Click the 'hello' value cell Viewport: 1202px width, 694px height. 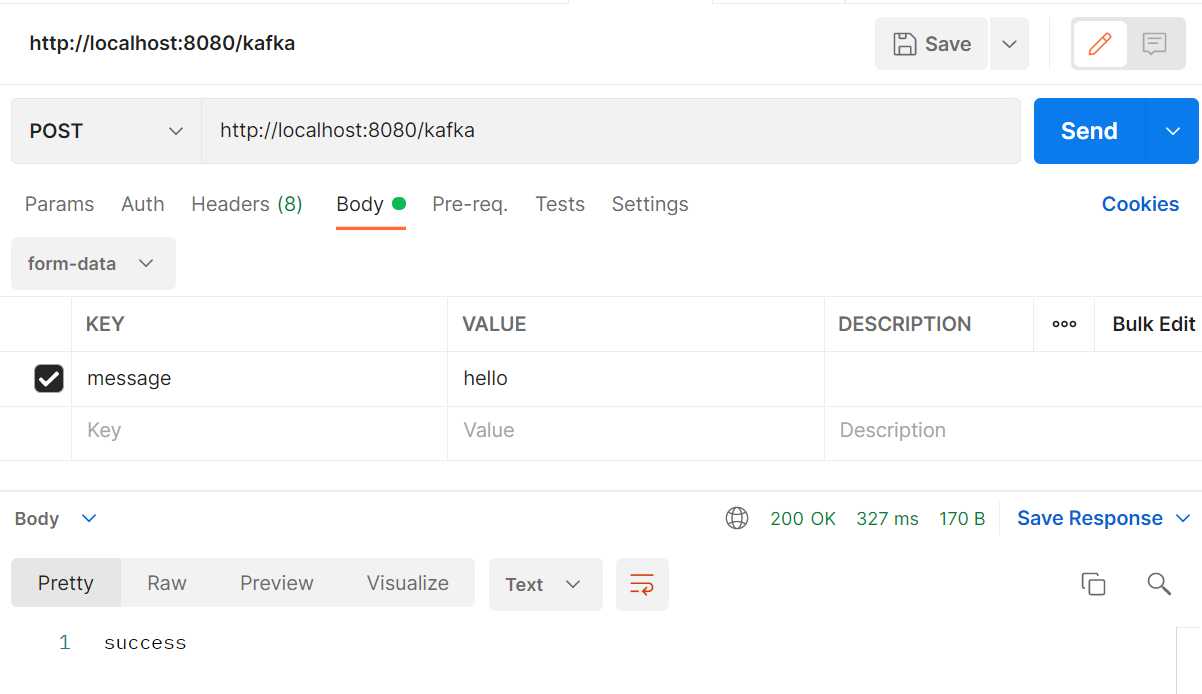636,379
